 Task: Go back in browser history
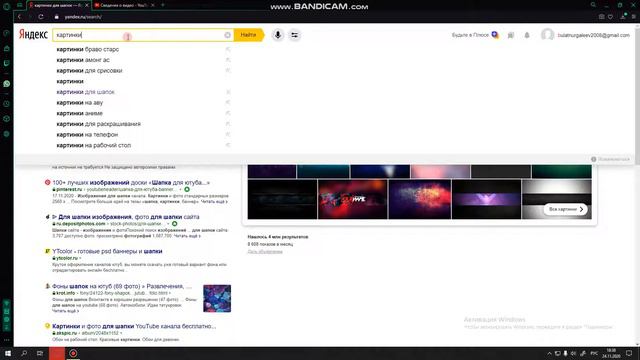coord(19,17)
